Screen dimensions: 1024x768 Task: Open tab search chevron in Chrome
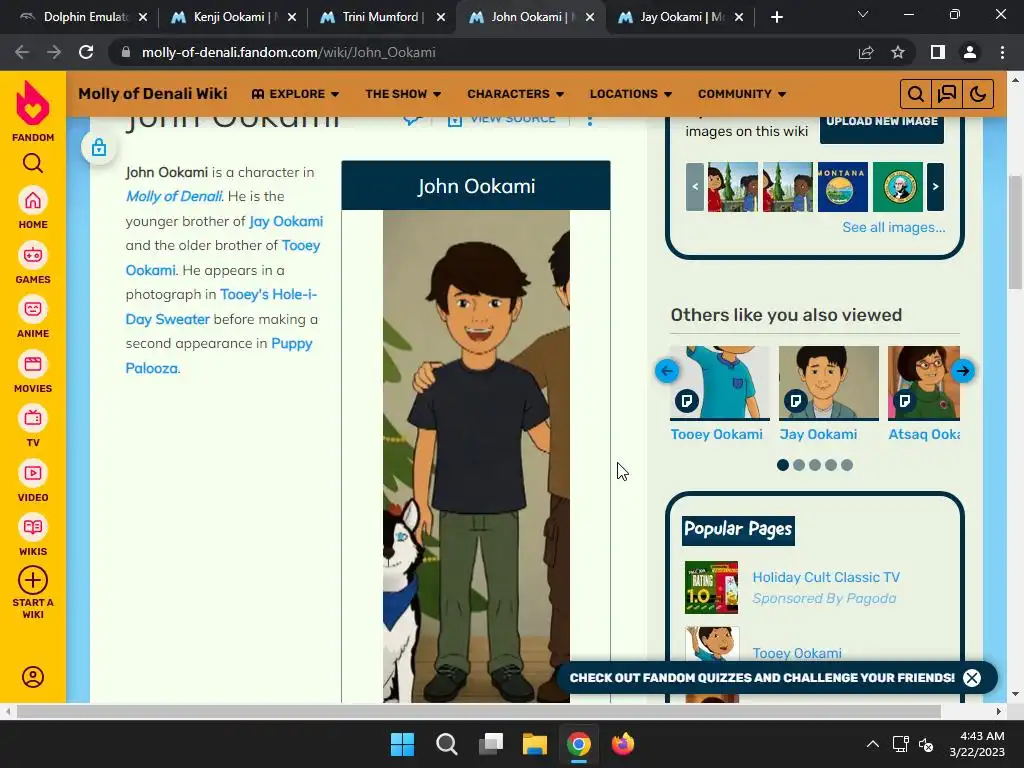(x=863, y=14)
